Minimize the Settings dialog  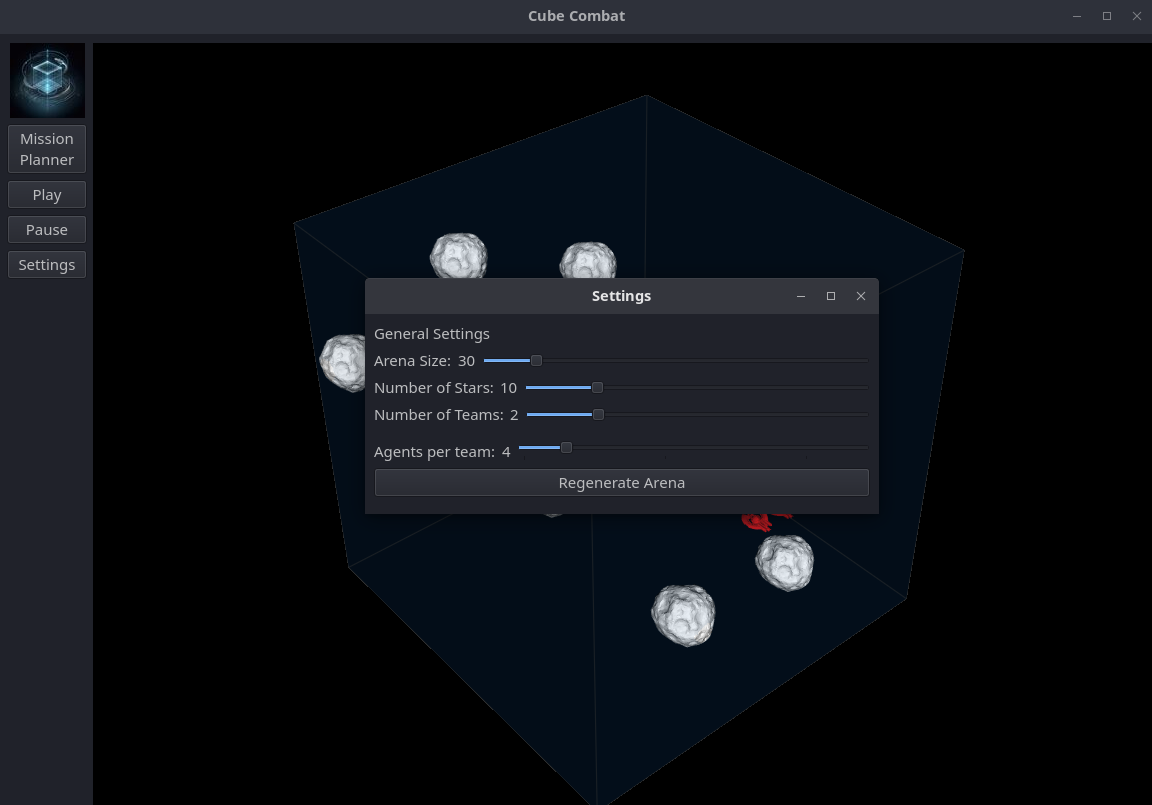(801, 296)
